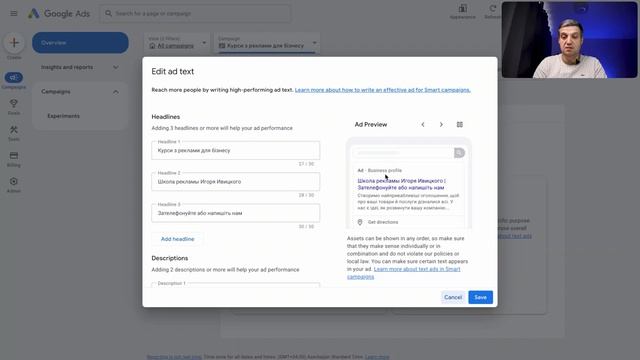Open the hamburger main menu
This screenshot has height=360, width=640.
(13, 13)
